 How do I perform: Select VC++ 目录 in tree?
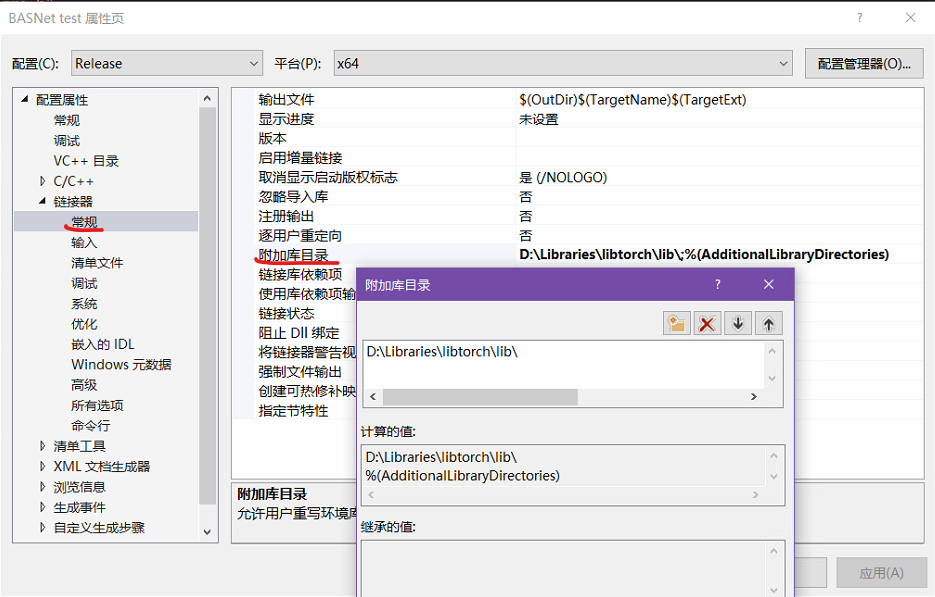tap(86, 161)
